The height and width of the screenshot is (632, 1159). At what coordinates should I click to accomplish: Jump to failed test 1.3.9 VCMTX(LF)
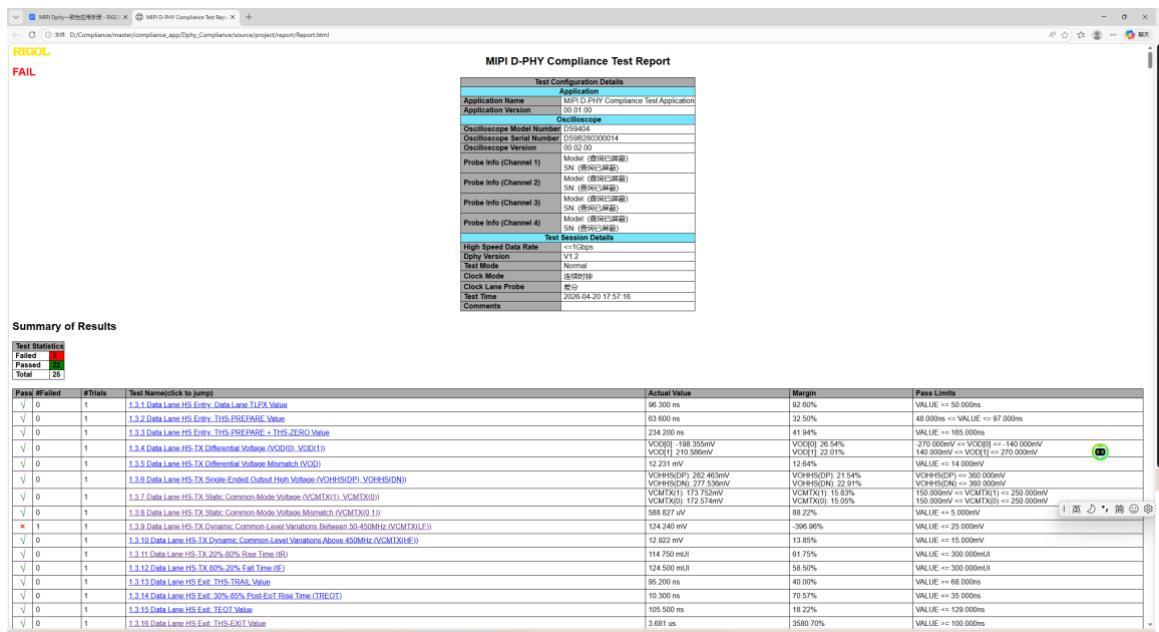tap(280, 527)
